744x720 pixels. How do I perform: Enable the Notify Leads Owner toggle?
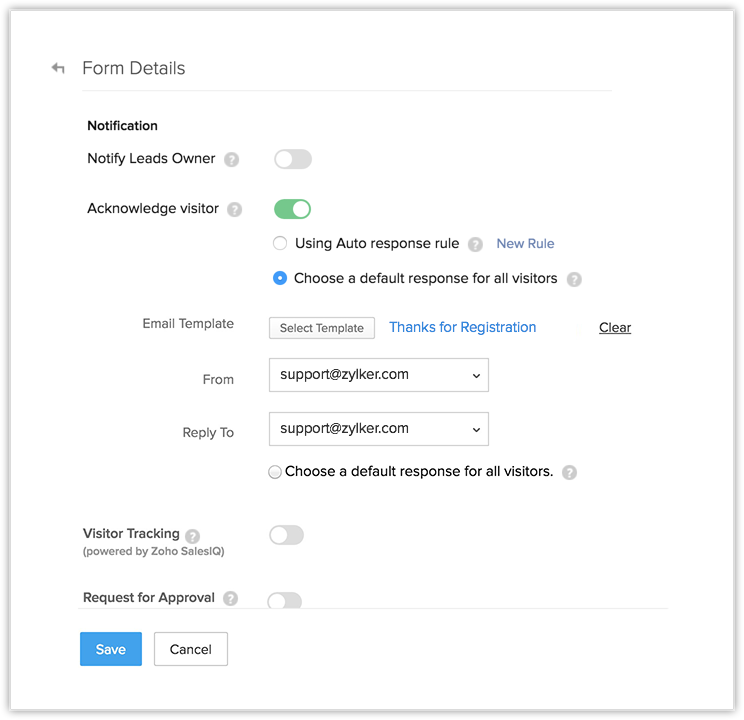[293, 159]
